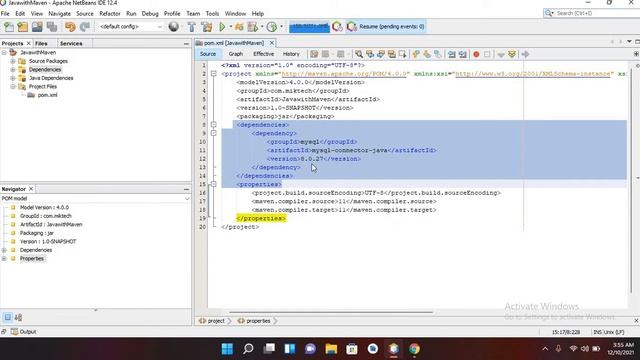Select Properties item in Navigator
Viewport: 640px width, 360px height.
coord(32,259)
